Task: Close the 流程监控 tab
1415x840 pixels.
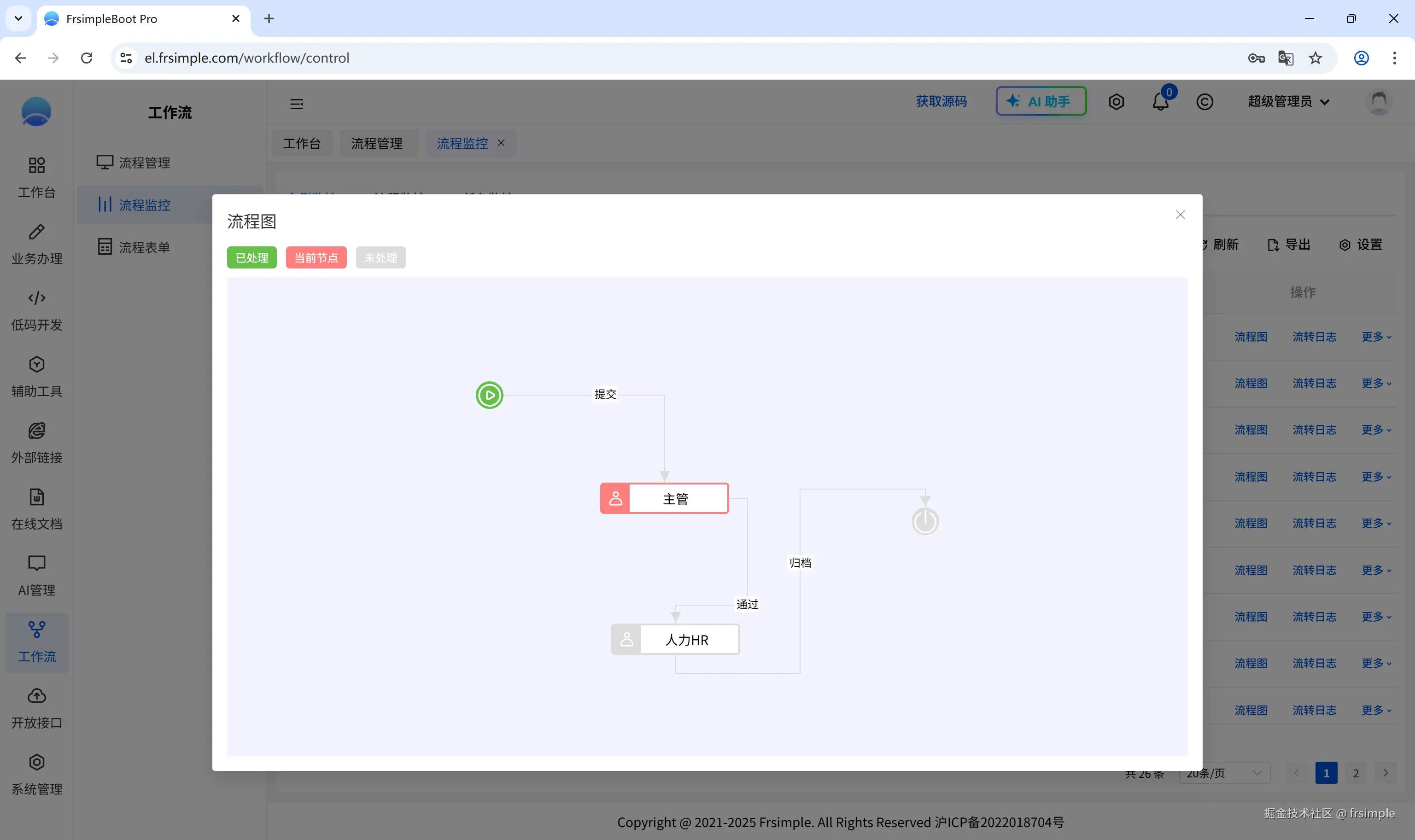Action: (501, 143)
